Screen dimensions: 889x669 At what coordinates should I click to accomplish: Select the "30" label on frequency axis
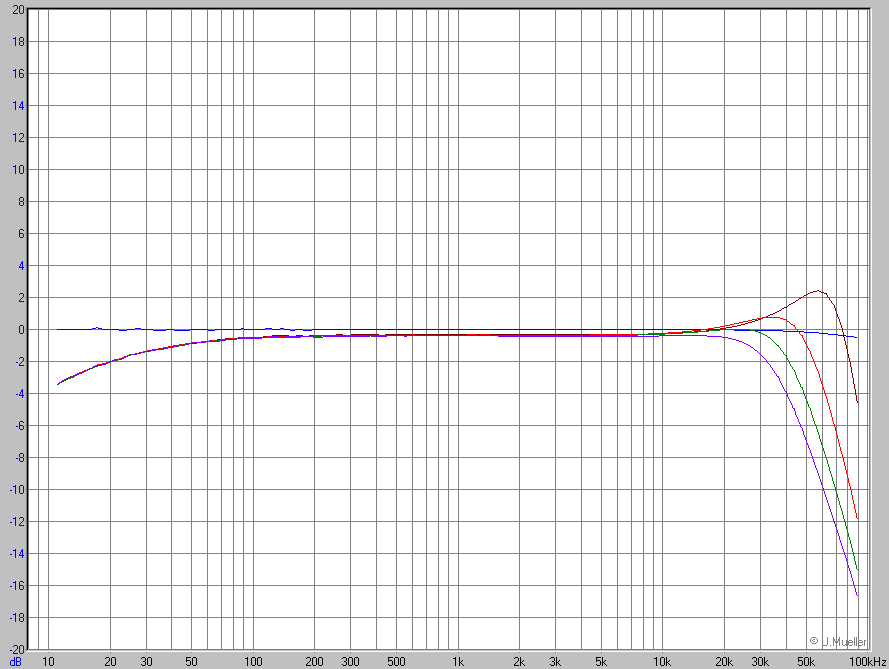click(146, 662)
